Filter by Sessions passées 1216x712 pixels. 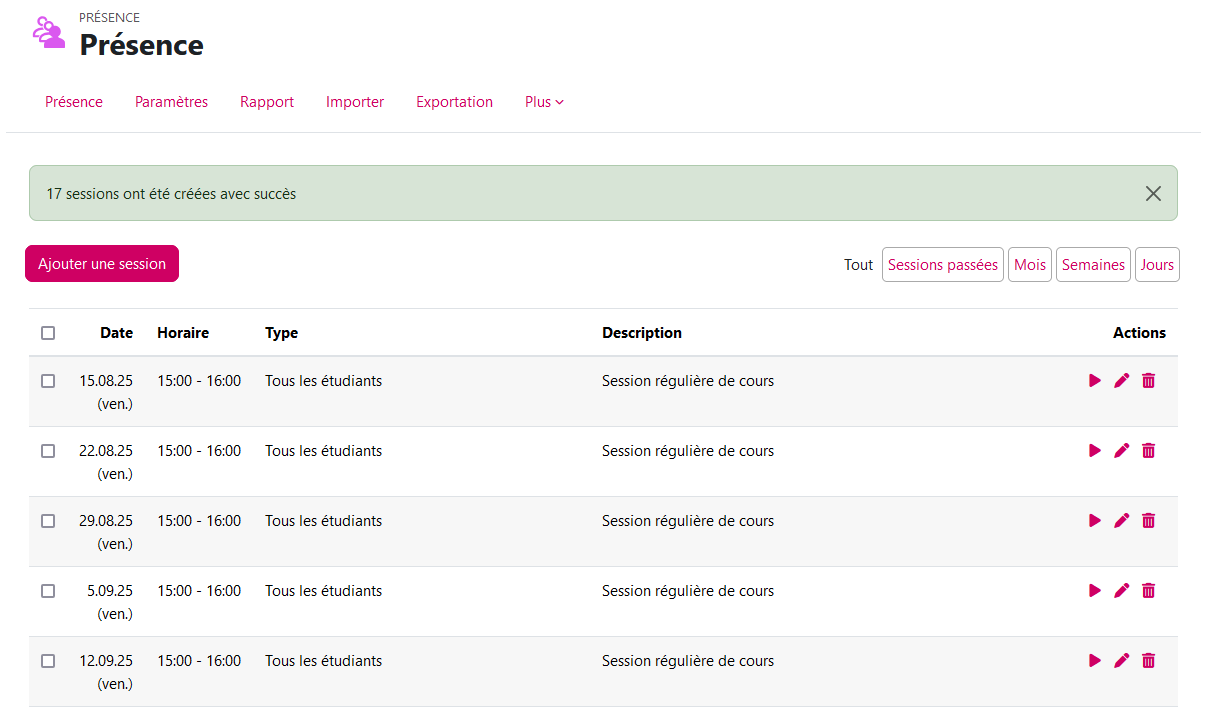pos(942,265)
